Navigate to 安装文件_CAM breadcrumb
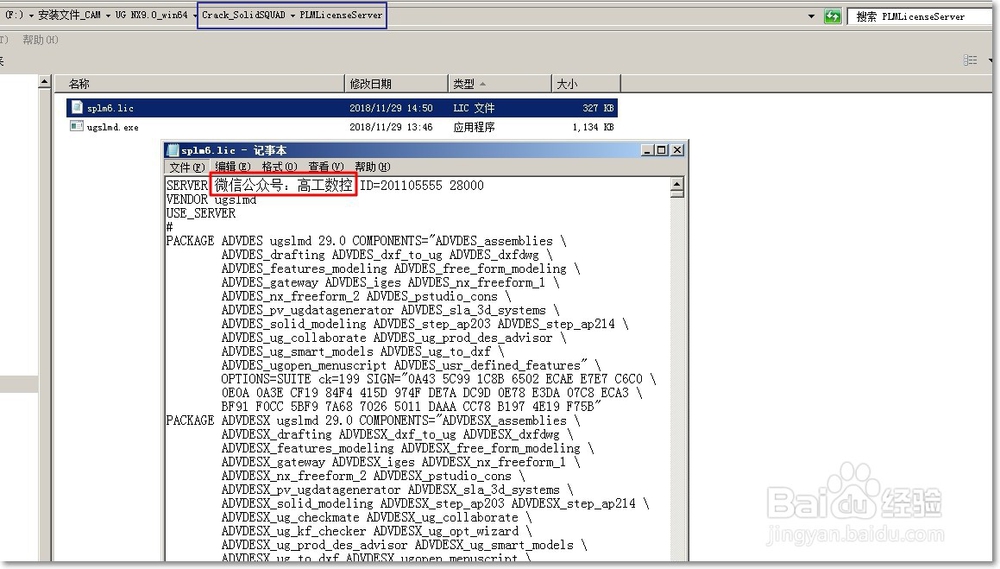Screen dimensions: 1000x569 pos(70,15)
